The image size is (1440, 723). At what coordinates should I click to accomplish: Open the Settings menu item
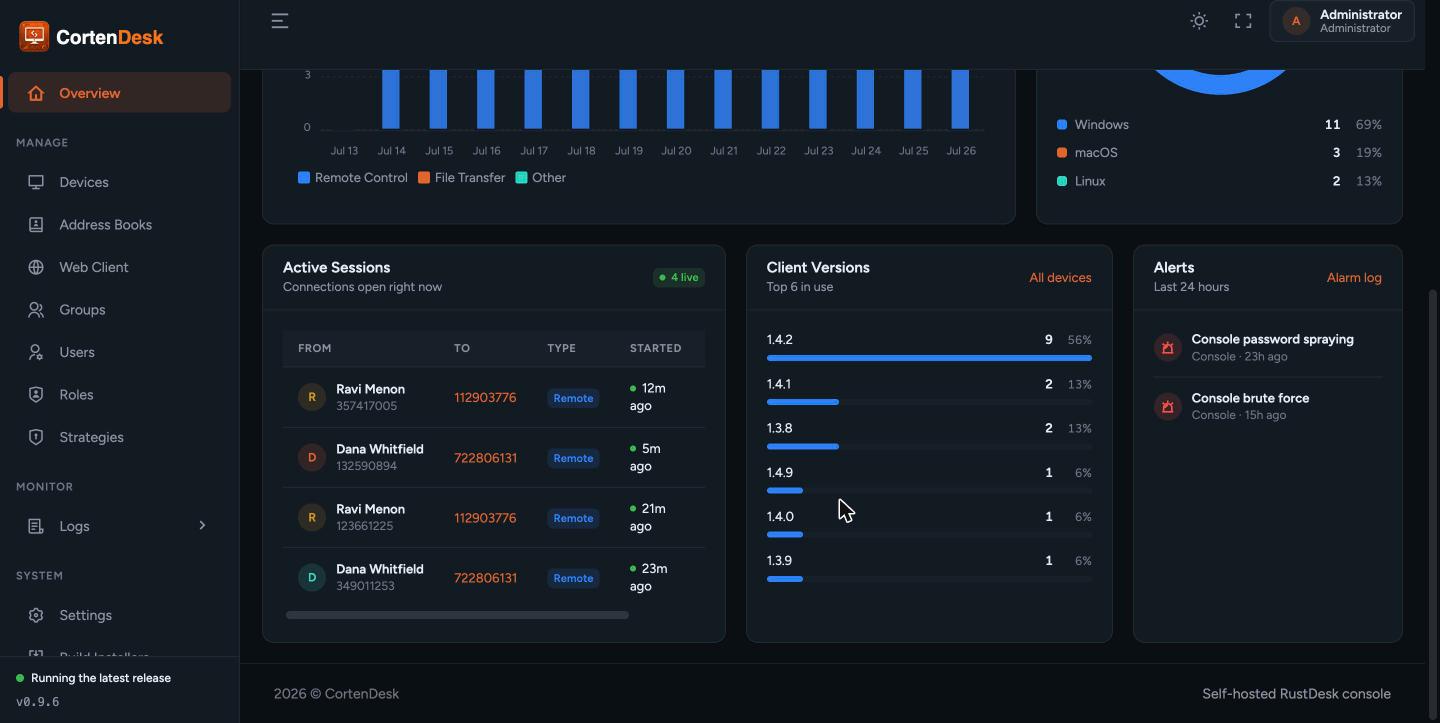[120, 615]
